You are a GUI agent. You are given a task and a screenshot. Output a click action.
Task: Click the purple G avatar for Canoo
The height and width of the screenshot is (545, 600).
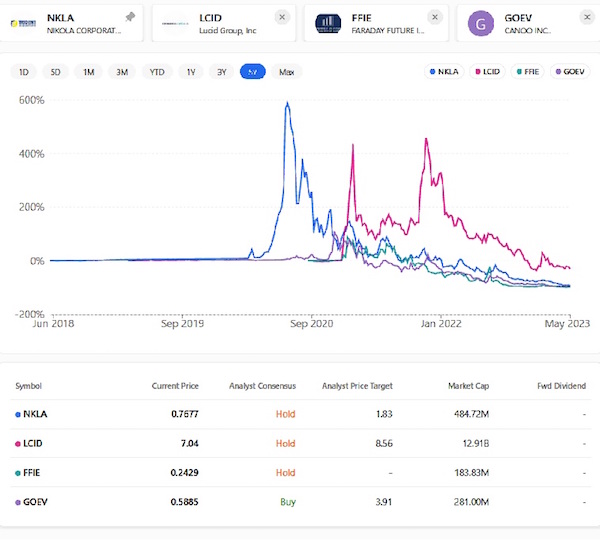point(481,24)
